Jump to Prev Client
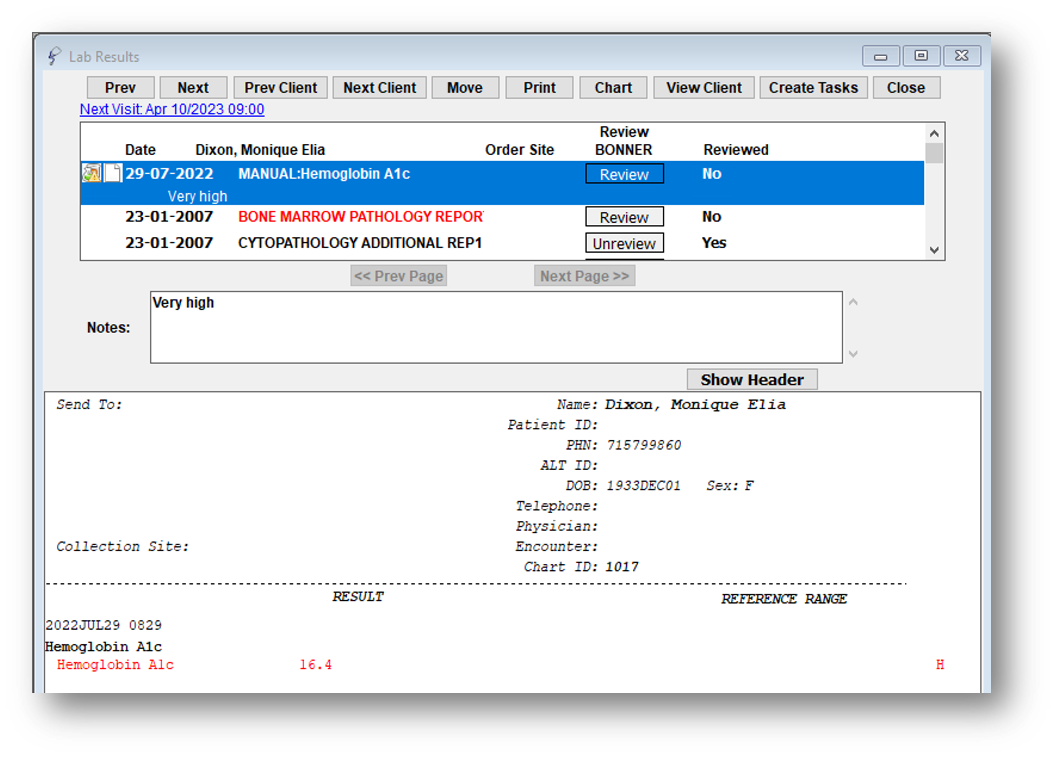Viewport: 1056px width, 758px height. click(281, 88)
